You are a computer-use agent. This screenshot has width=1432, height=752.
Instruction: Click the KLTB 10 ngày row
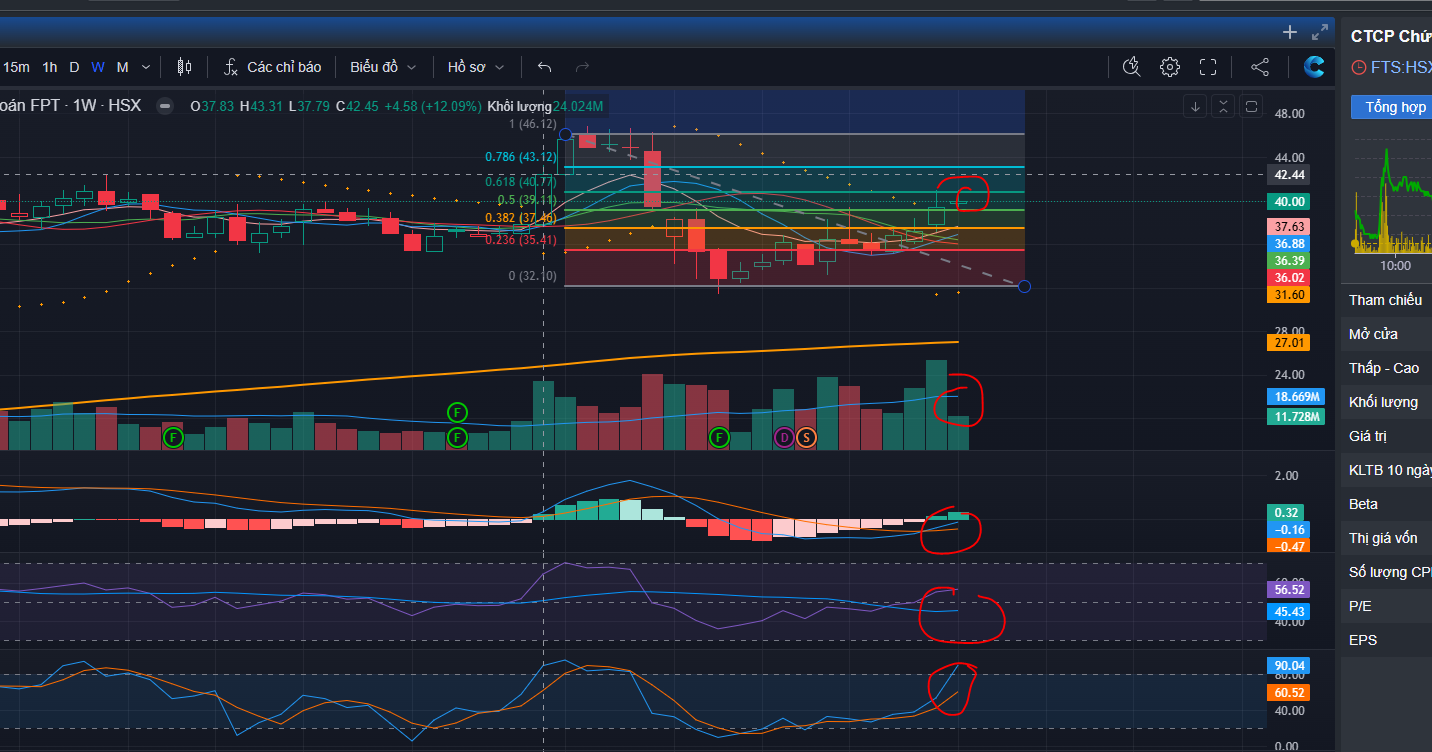pos(1386,470)
